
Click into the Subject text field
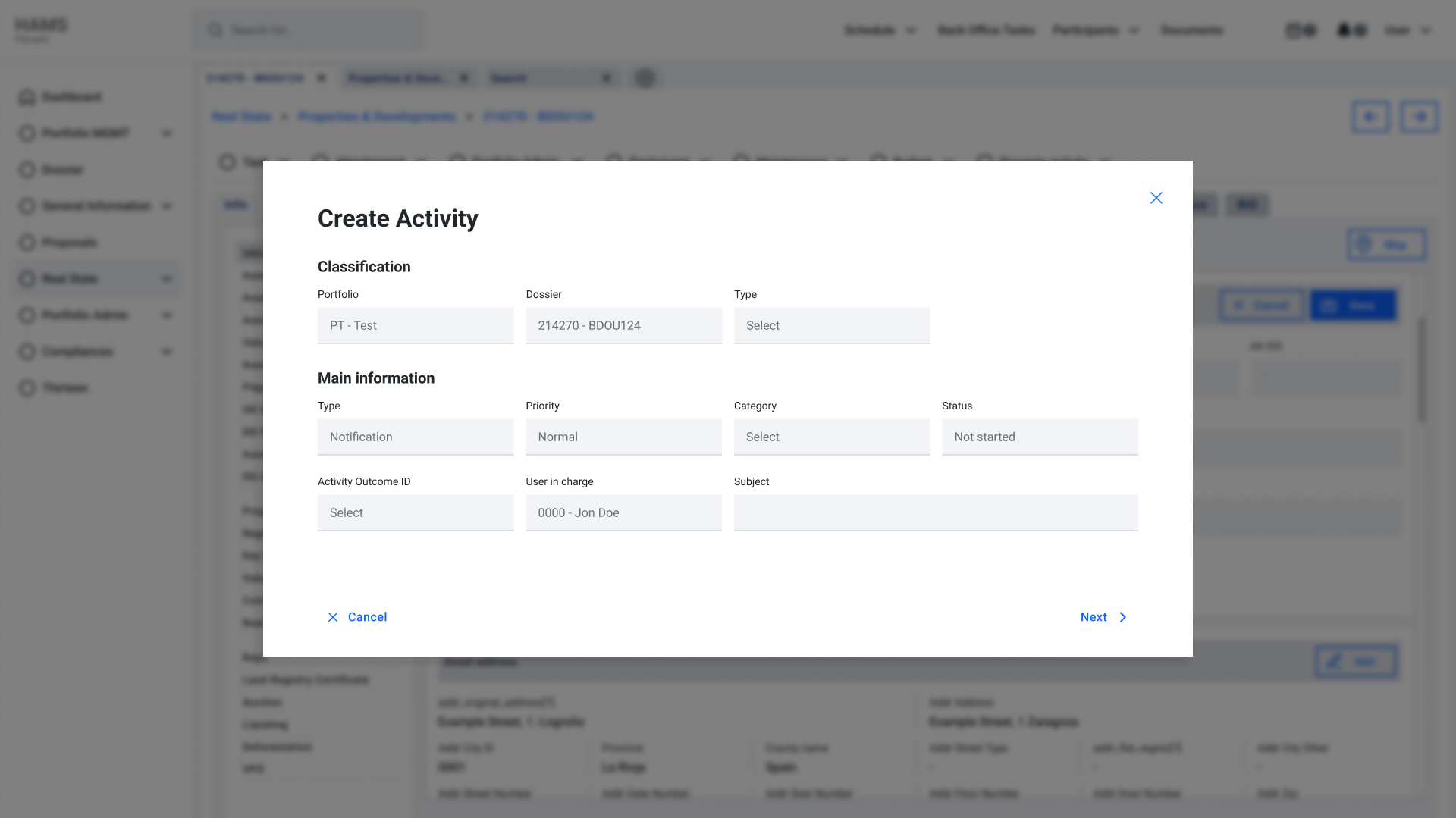tap(935, 512)
